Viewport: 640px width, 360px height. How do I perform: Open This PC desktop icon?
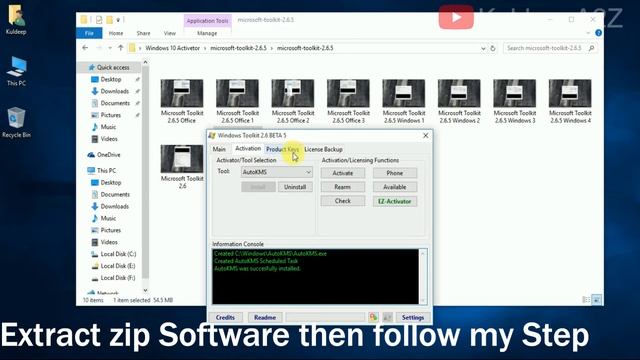point(16,71)
